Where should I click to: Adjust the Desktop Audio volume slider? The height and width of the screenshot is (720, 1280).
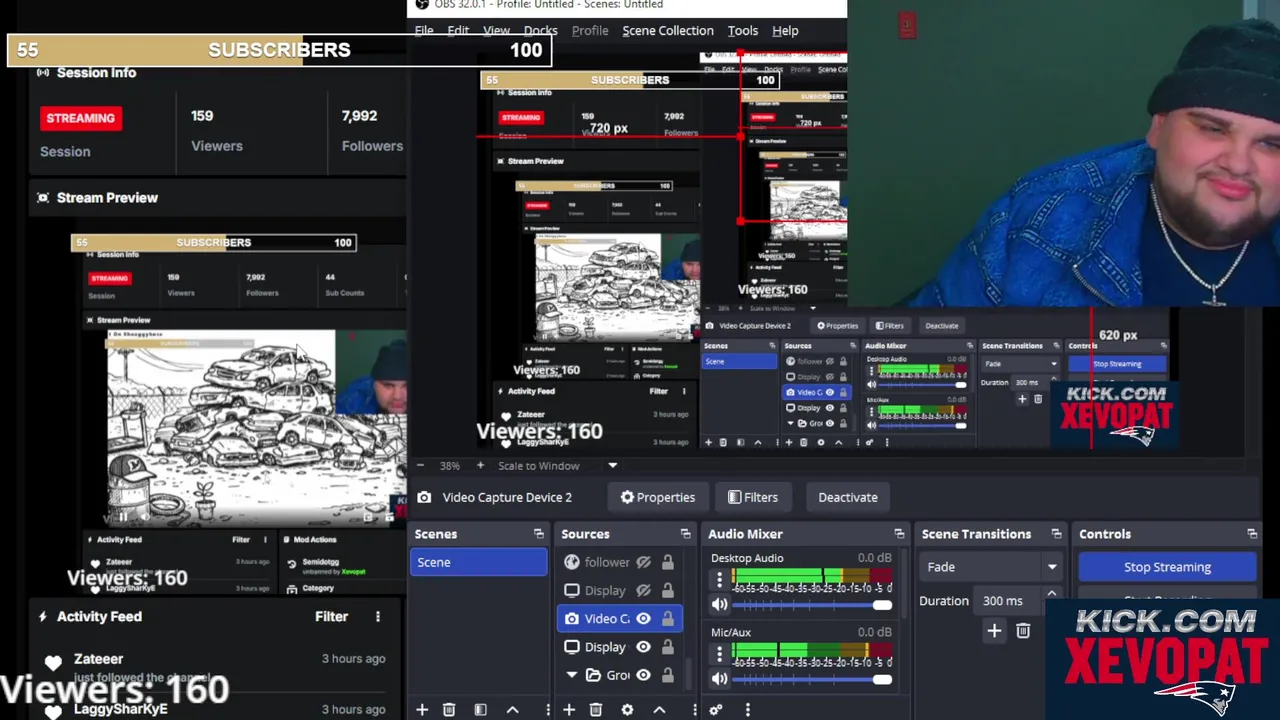click(811, 604)
